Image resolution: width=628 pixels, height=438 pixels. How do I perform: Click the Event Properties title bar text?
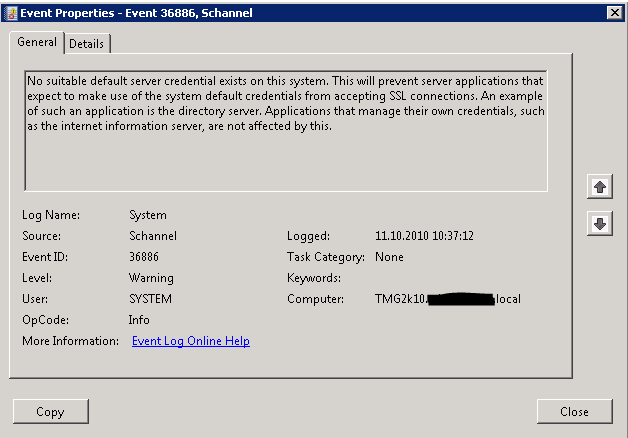[x=136, y=13]
